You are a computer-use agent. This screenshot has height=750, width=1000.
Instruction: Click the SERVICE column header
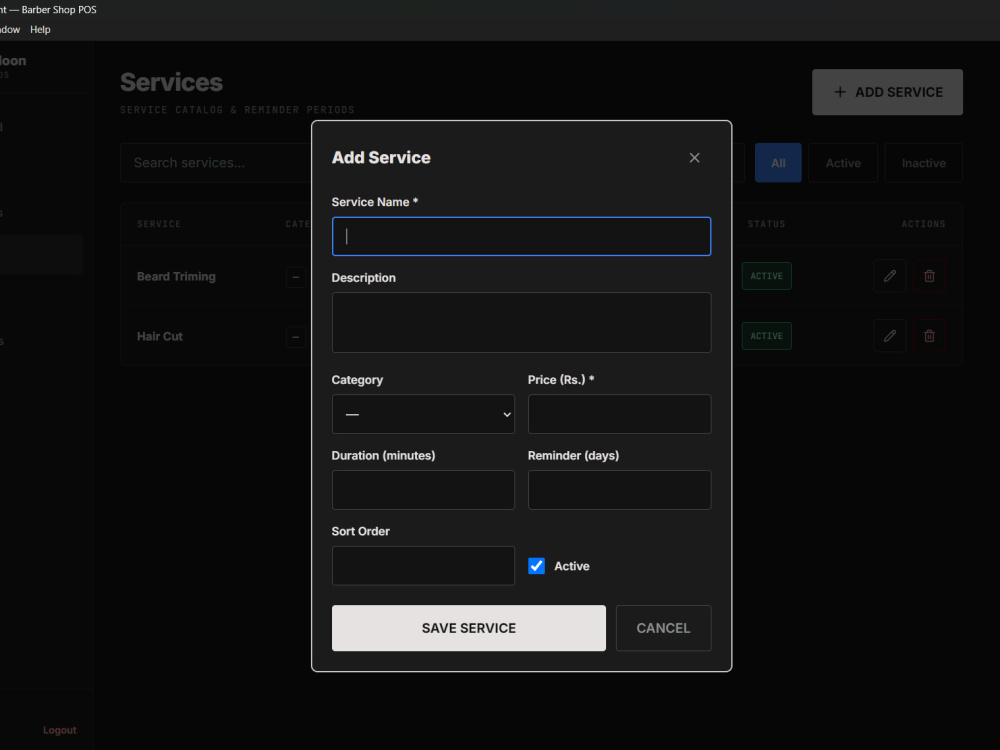point(159,224)
